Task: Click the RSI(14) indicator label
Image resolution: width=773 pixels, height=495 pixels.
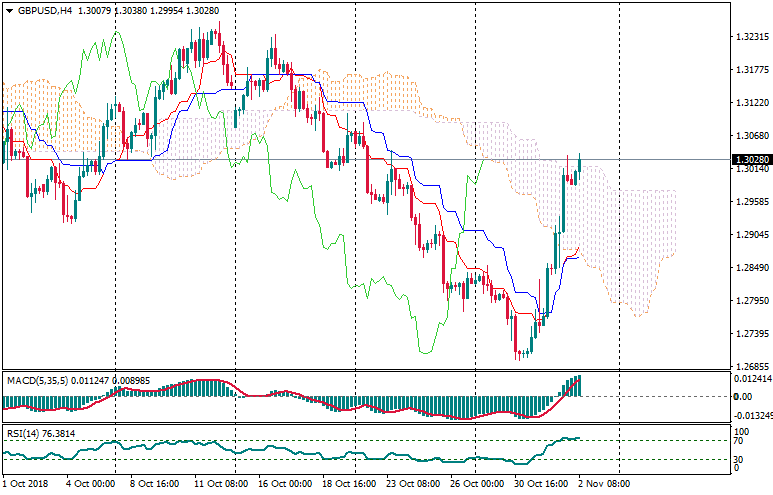Action: pos(28,433)
